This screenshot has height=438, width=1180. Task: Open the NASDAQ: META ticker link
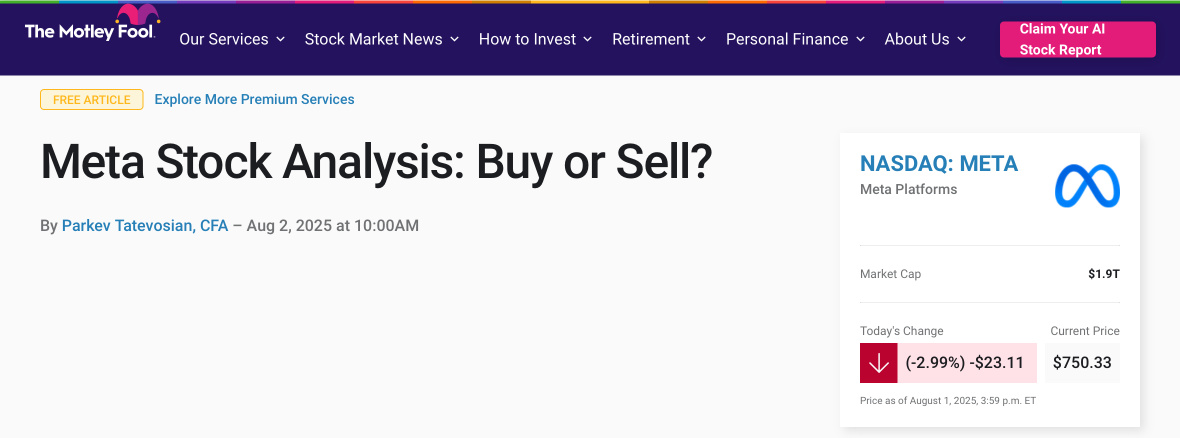(939, 163)
